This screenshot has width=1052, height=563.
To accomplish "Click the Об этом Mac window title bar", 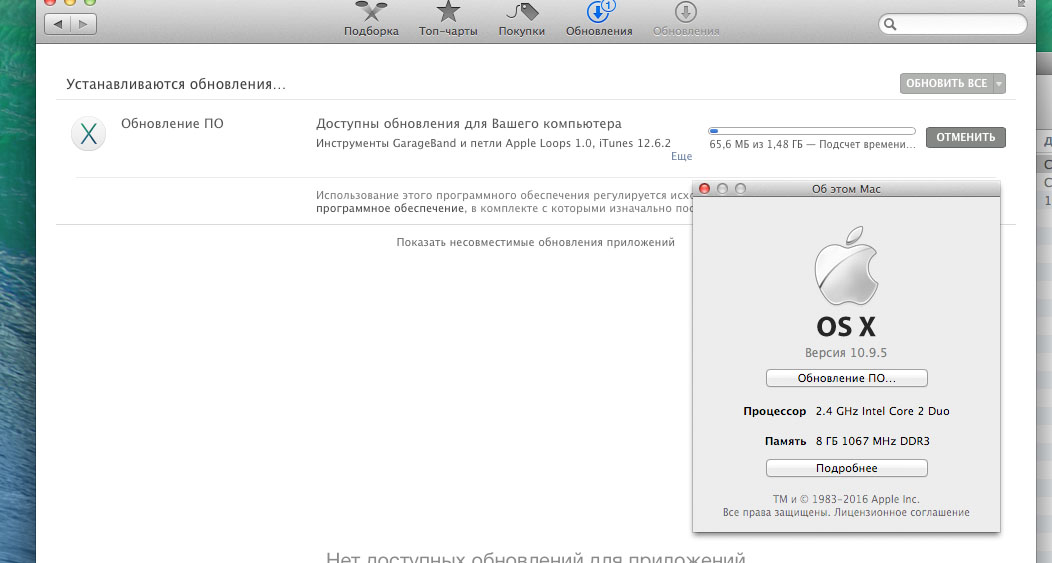I will [846, 189].
